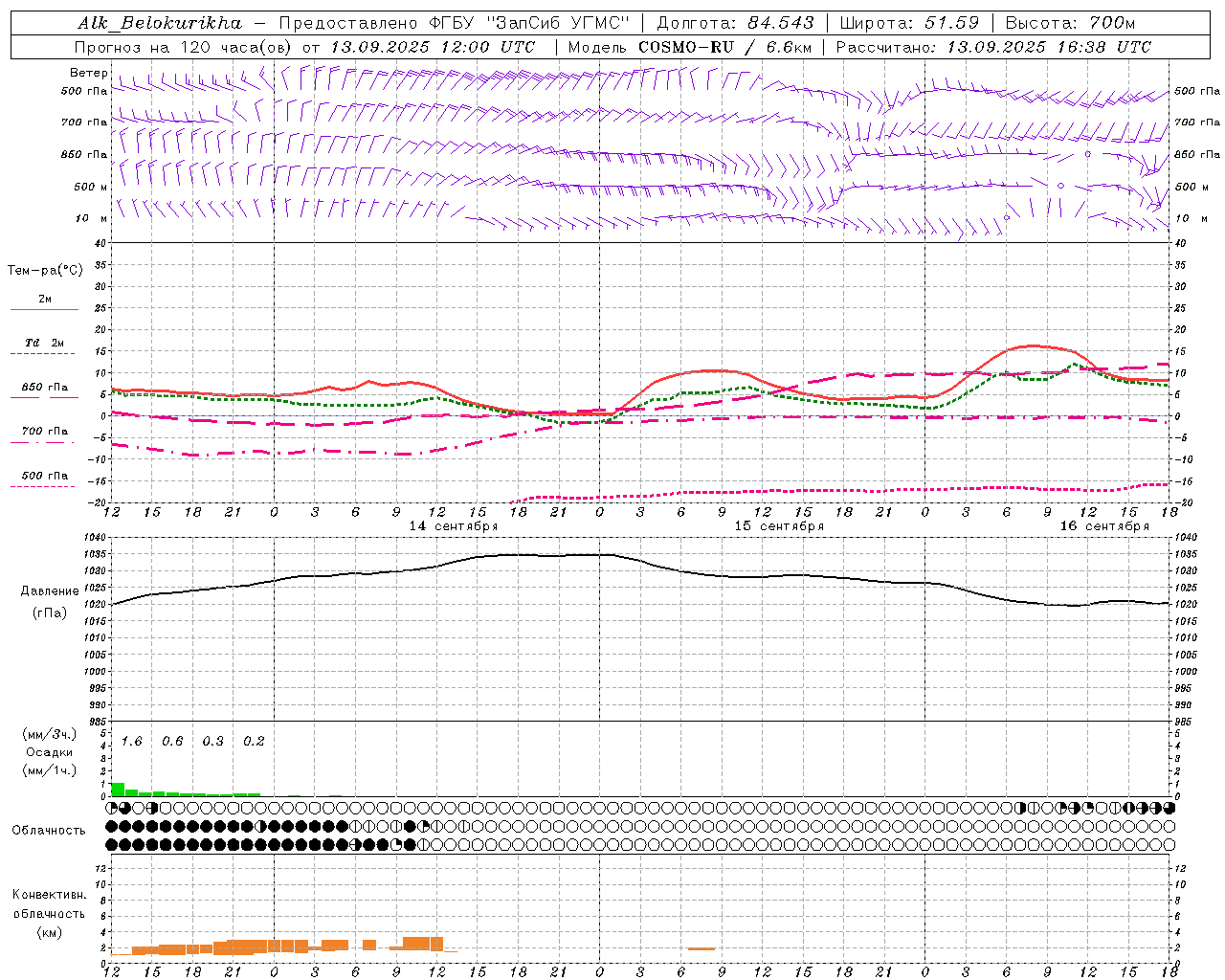1225x980 pixels.
Task: Click the left '500 м' wind level label
Action: (x=91, y=188)
